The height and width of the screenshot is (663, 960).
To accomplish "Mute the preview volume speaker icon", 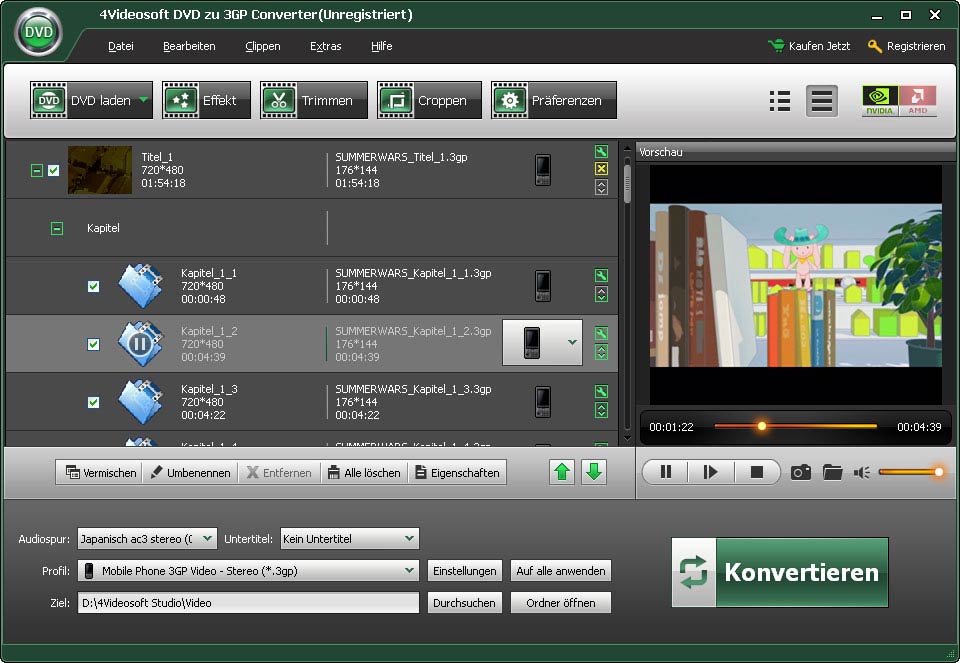I will (x=862, y=472).
